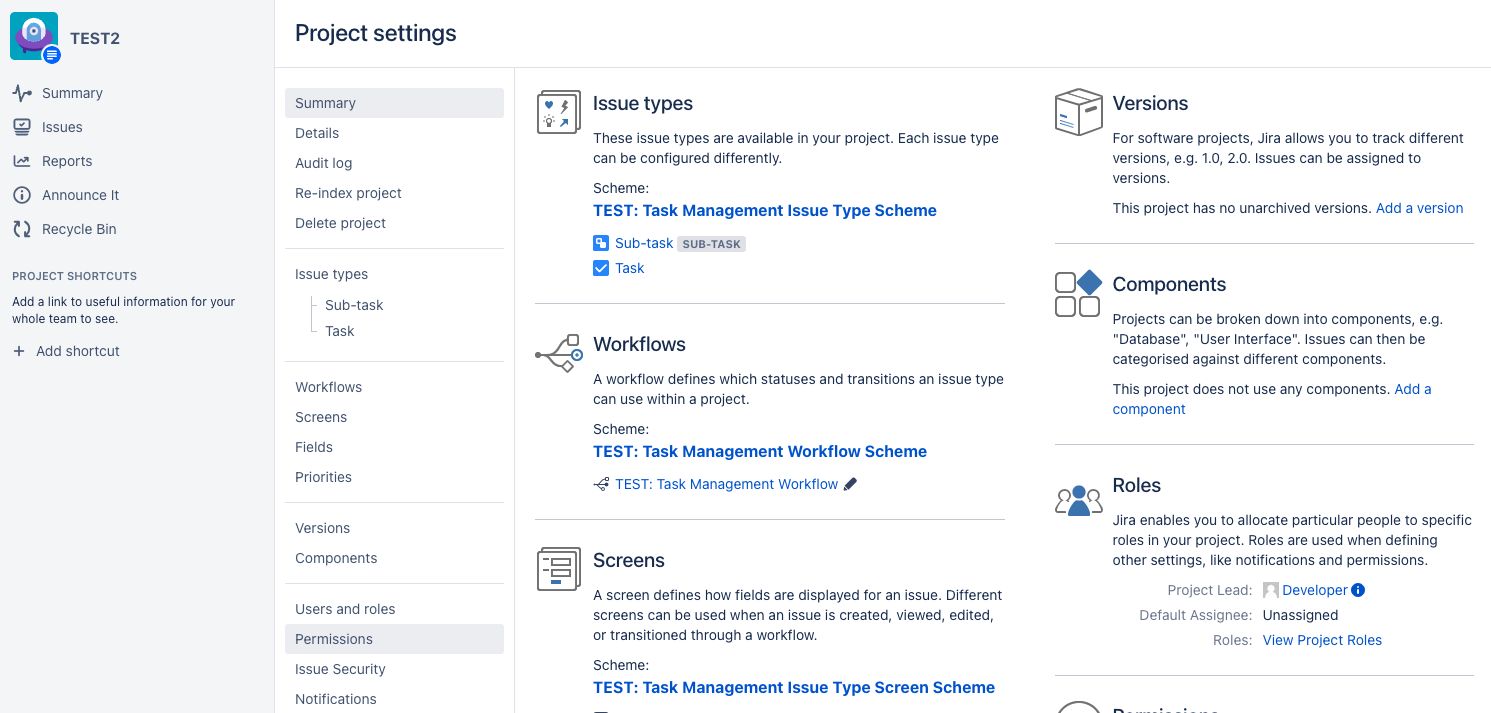Click the Add shortcut plus icon
Image resolution: width=1491 pixels, height=713 pixels.
click(x=19, y=351)
